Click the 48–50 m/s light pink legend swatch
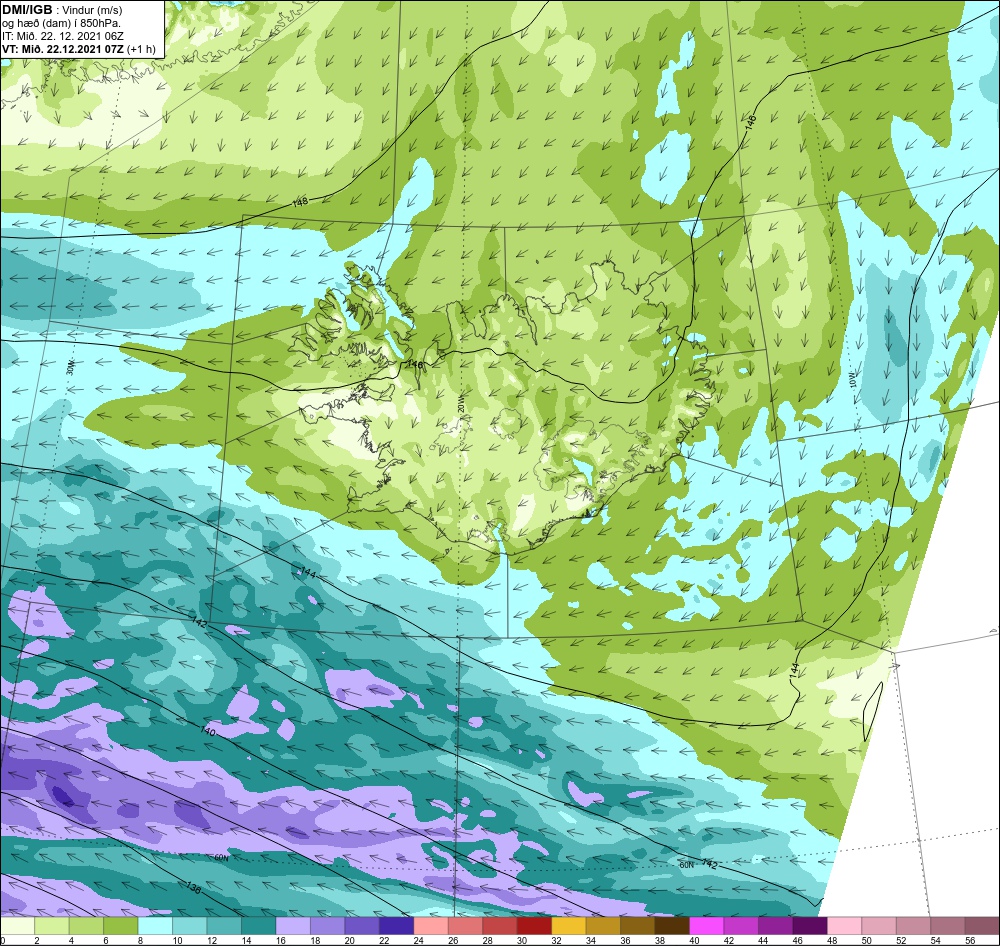 [844, 926]
